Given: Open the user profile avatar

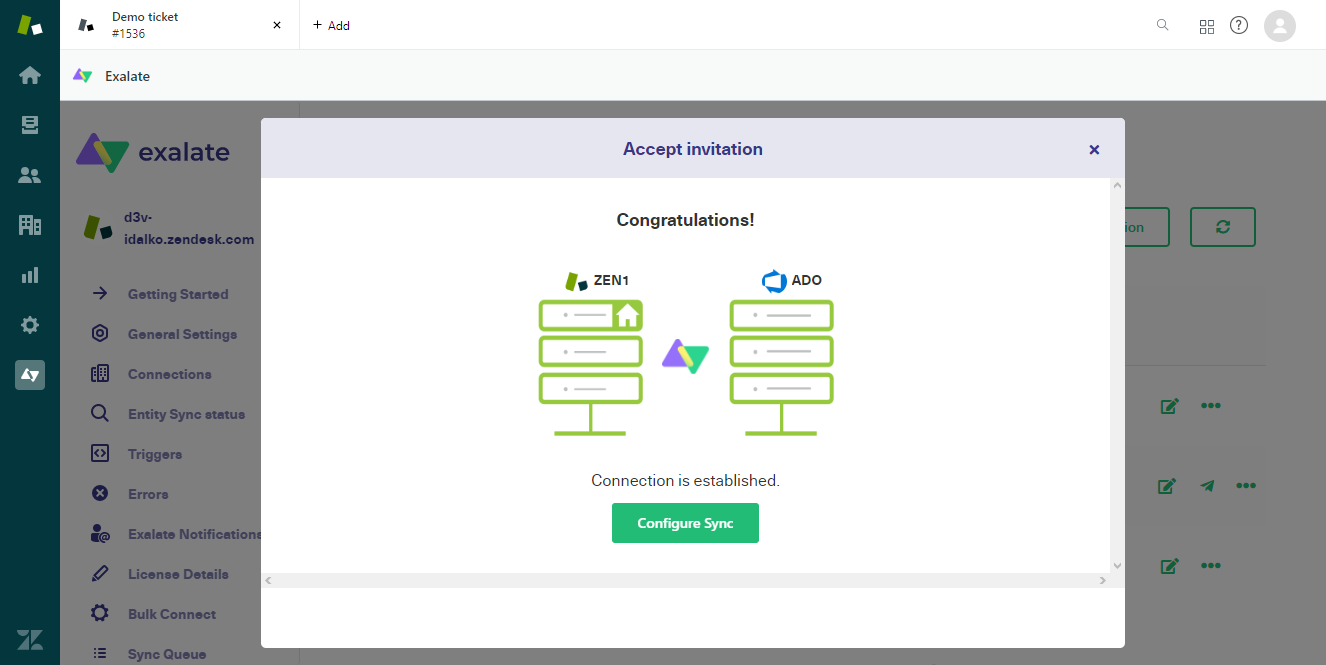Looking at the screenshot, I should 1280,25.
